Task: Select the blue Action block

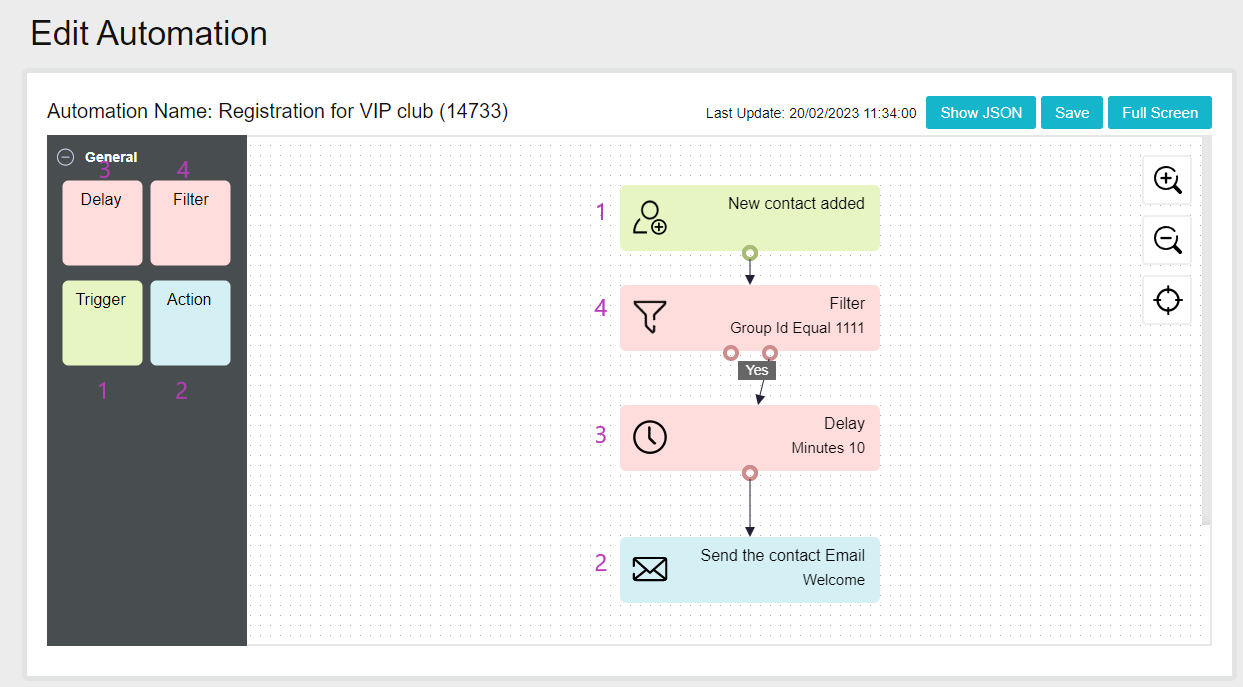Action: pos(190,322)
